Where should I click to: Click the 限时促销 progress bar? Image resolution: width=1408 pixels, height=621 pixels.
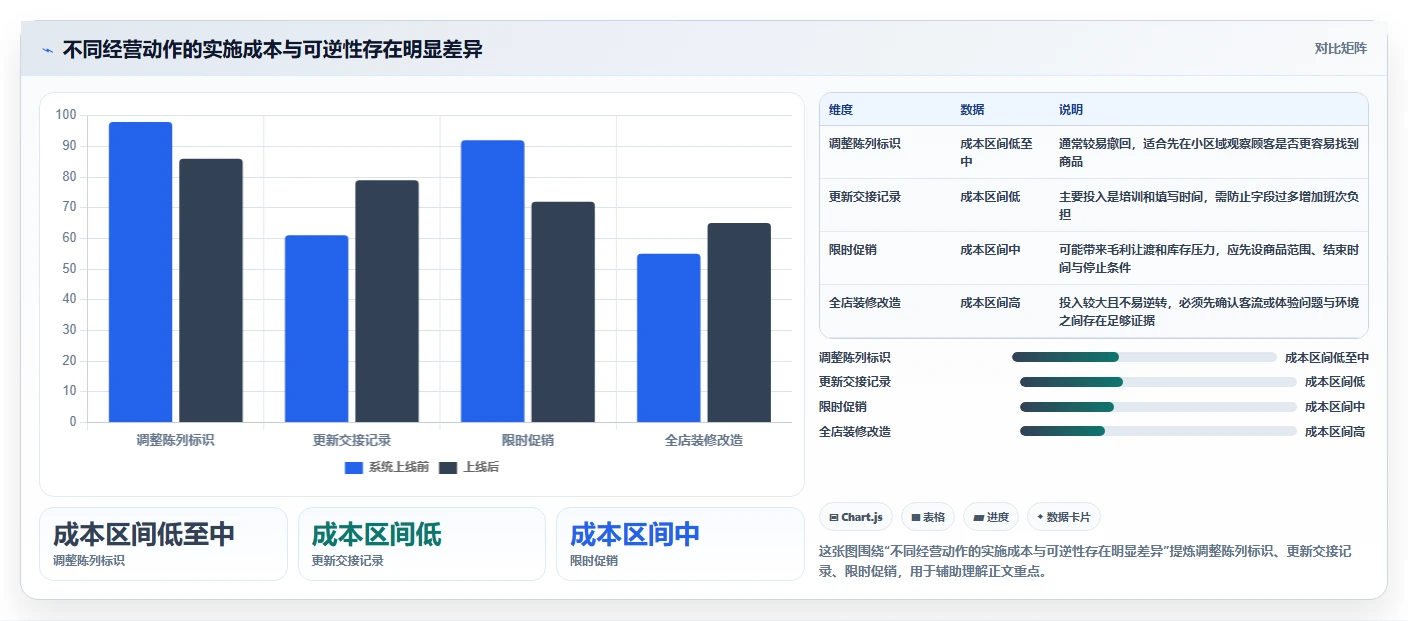coord(1158,407)
